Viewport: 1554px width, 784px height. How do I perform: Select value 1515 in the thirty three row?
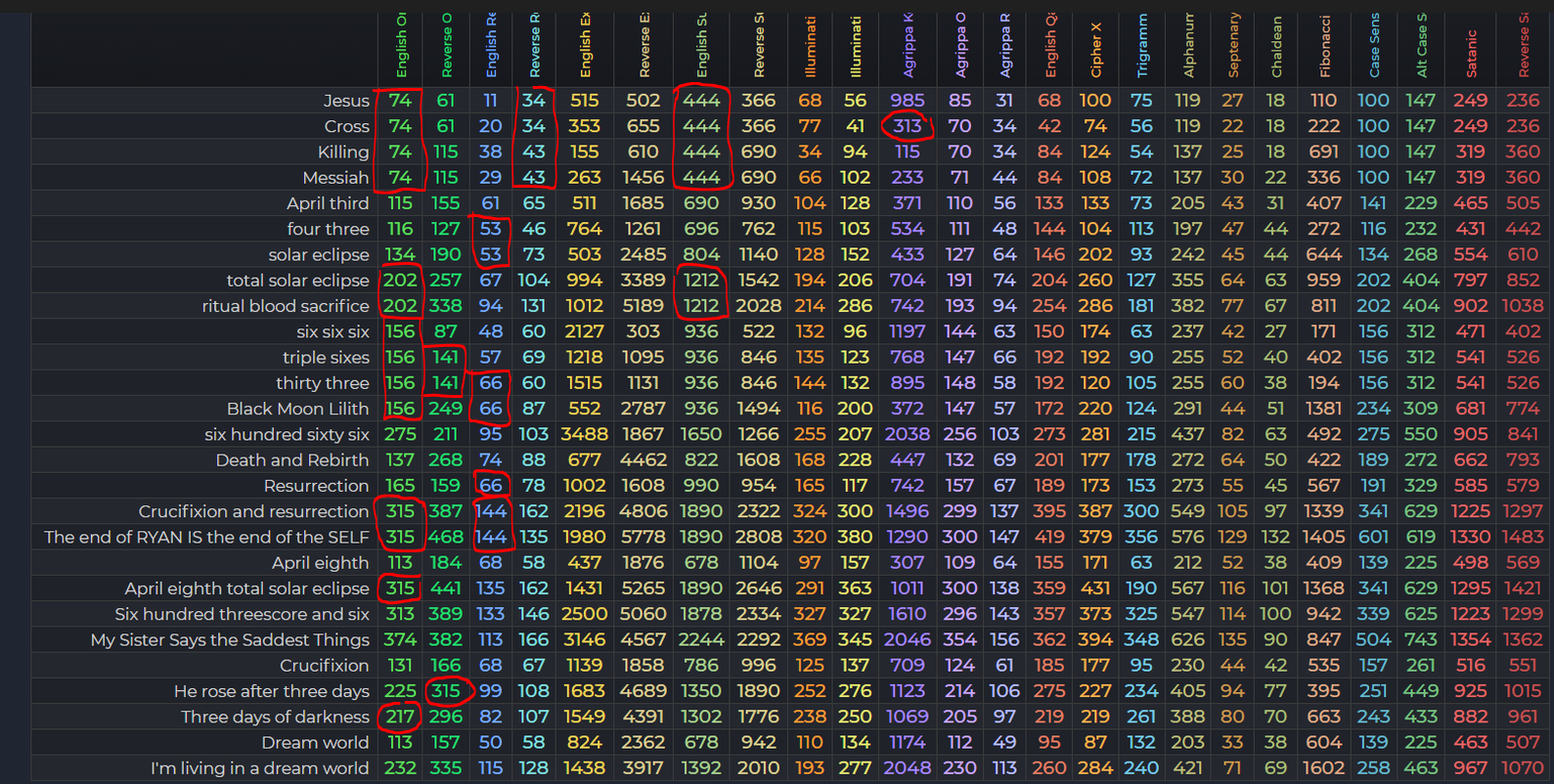click(585, 383)
